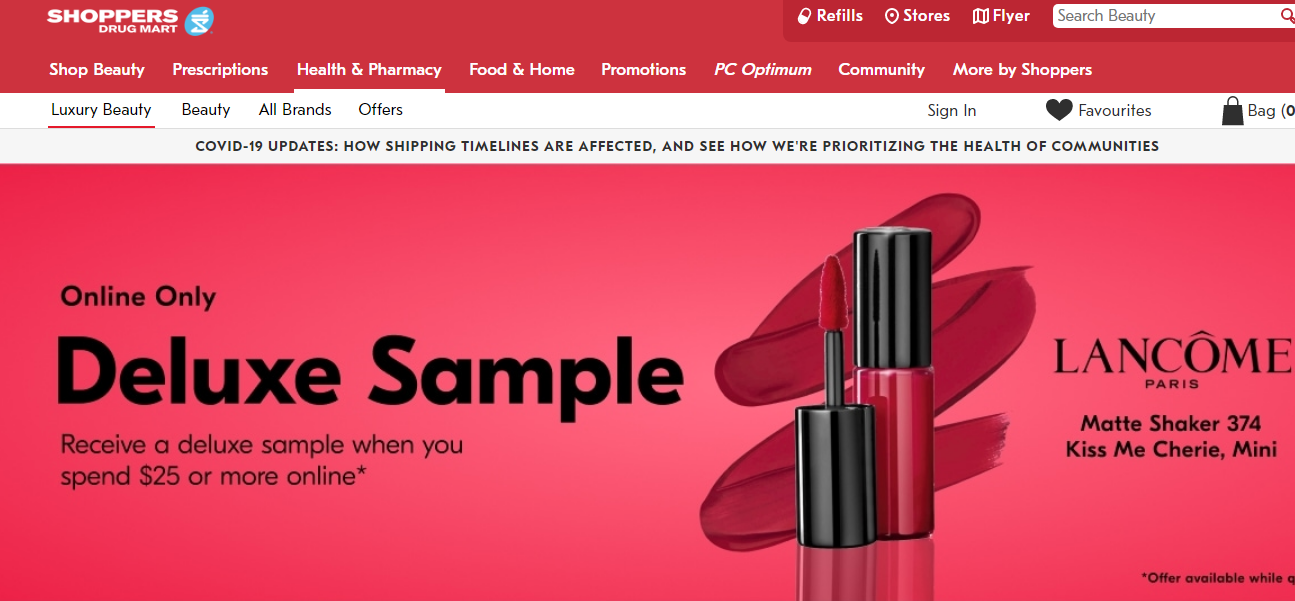Open the Shop Beauty menu

click(97, 69)
